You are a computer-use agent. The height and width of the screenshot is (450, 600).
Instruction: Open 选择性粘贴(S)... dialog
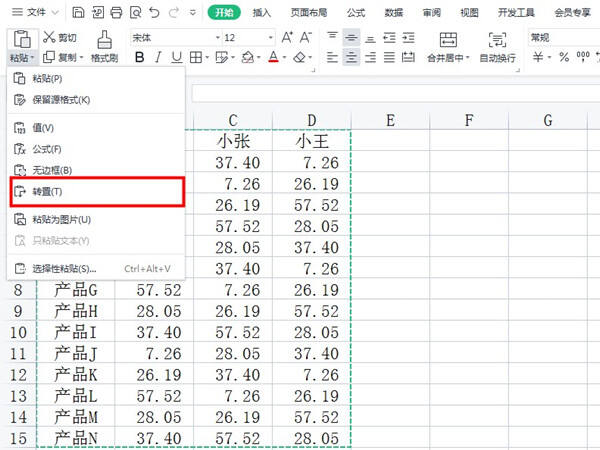[x=96, y=269]
